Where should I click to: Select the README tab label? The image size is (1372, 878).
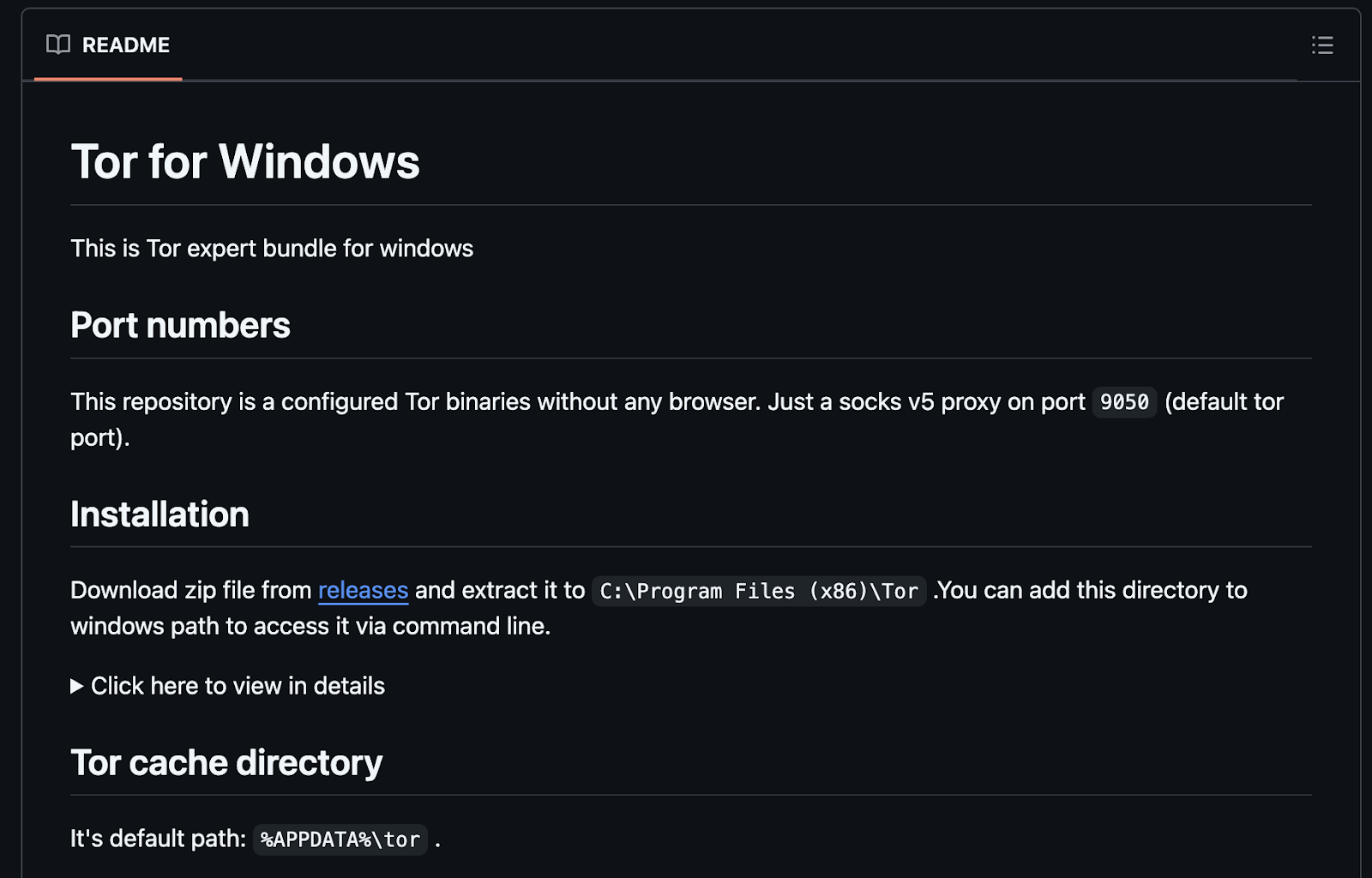[x=125, y=45]
